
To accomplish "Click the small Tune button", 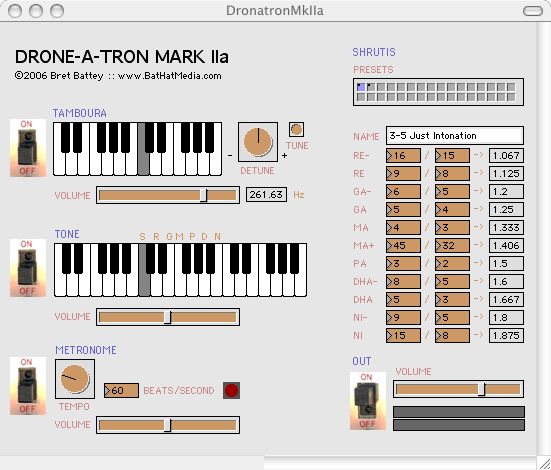I will (x=296, y=129).
